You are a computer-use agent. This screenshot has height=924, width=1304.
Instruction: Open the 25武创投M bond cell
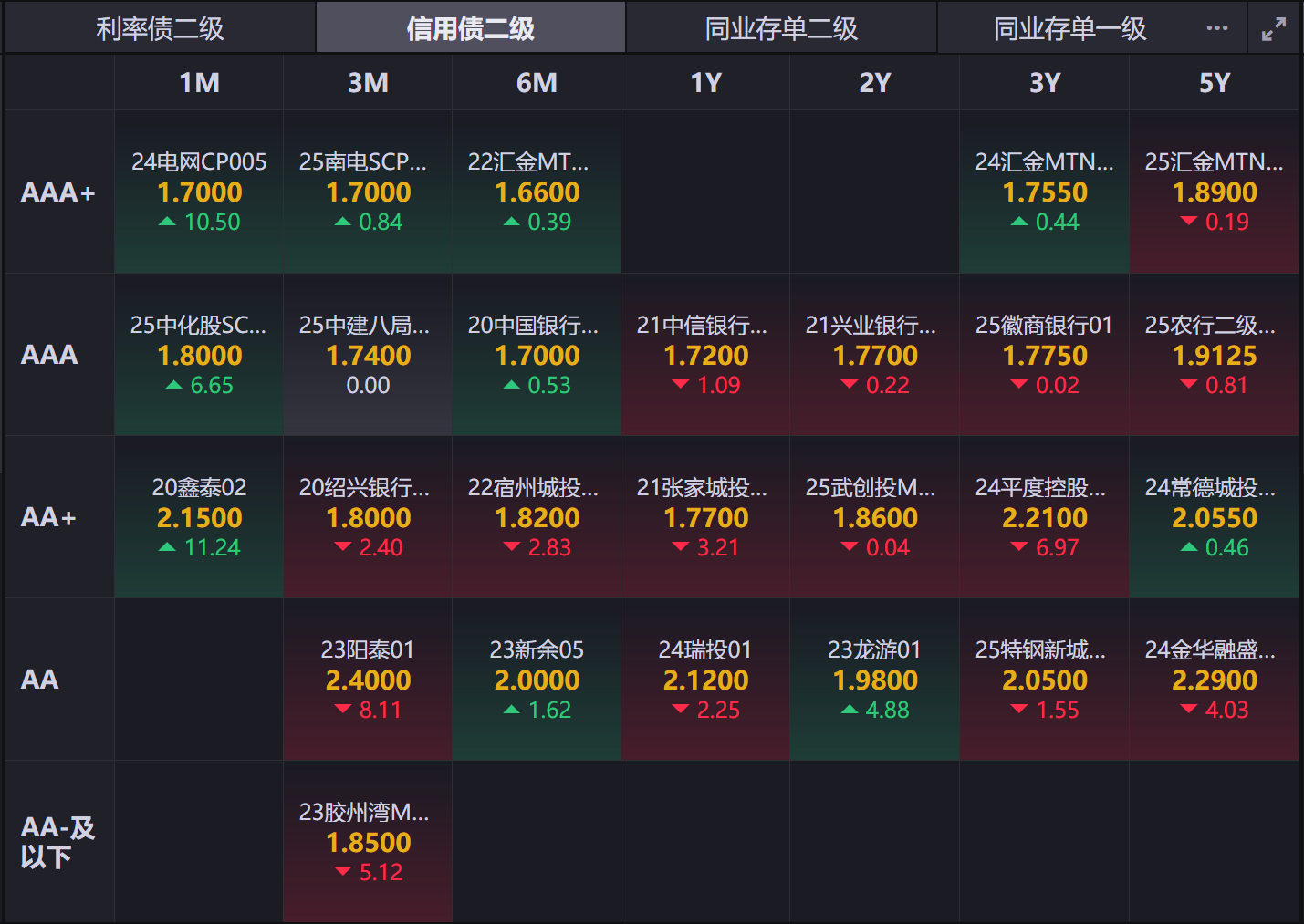coord(874,517)
